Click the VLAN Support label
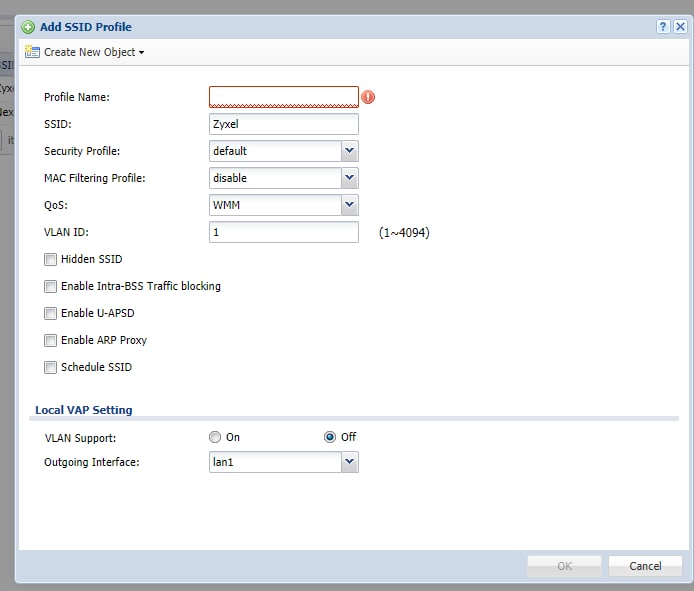Image resolution: width=694 pixels, height=591 pixels. pyautogui.click(x=80, y=438)
